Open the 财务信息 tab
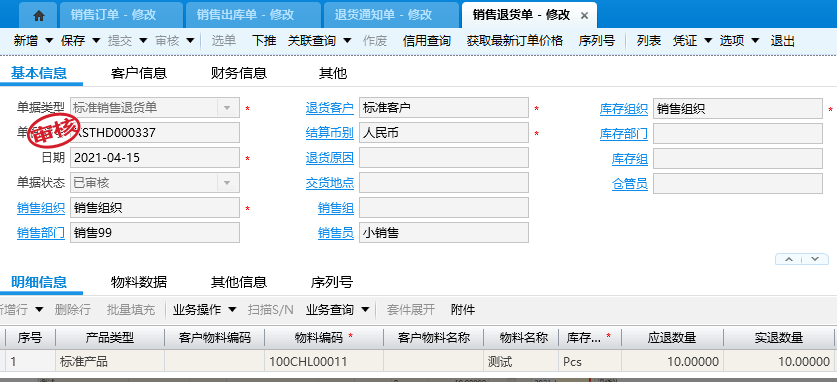 tap(239, 73)
